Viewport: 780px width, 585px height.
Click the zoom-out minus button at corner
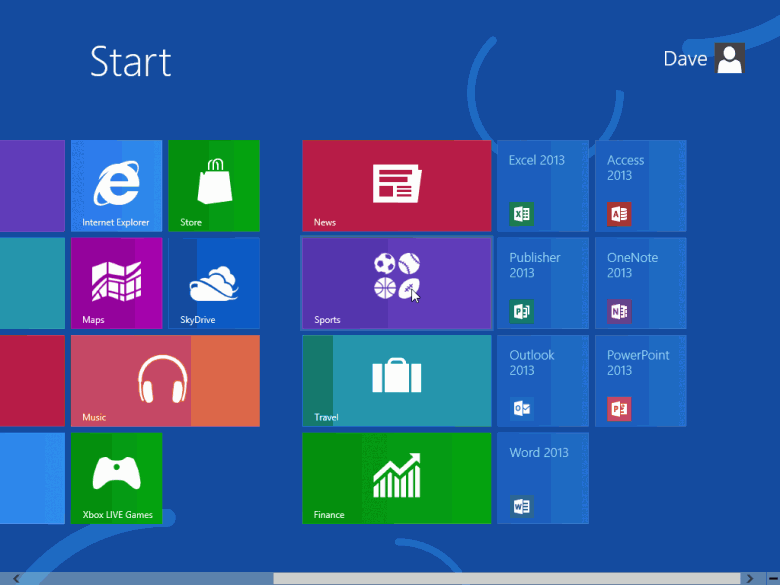click(x=773, y=579)
